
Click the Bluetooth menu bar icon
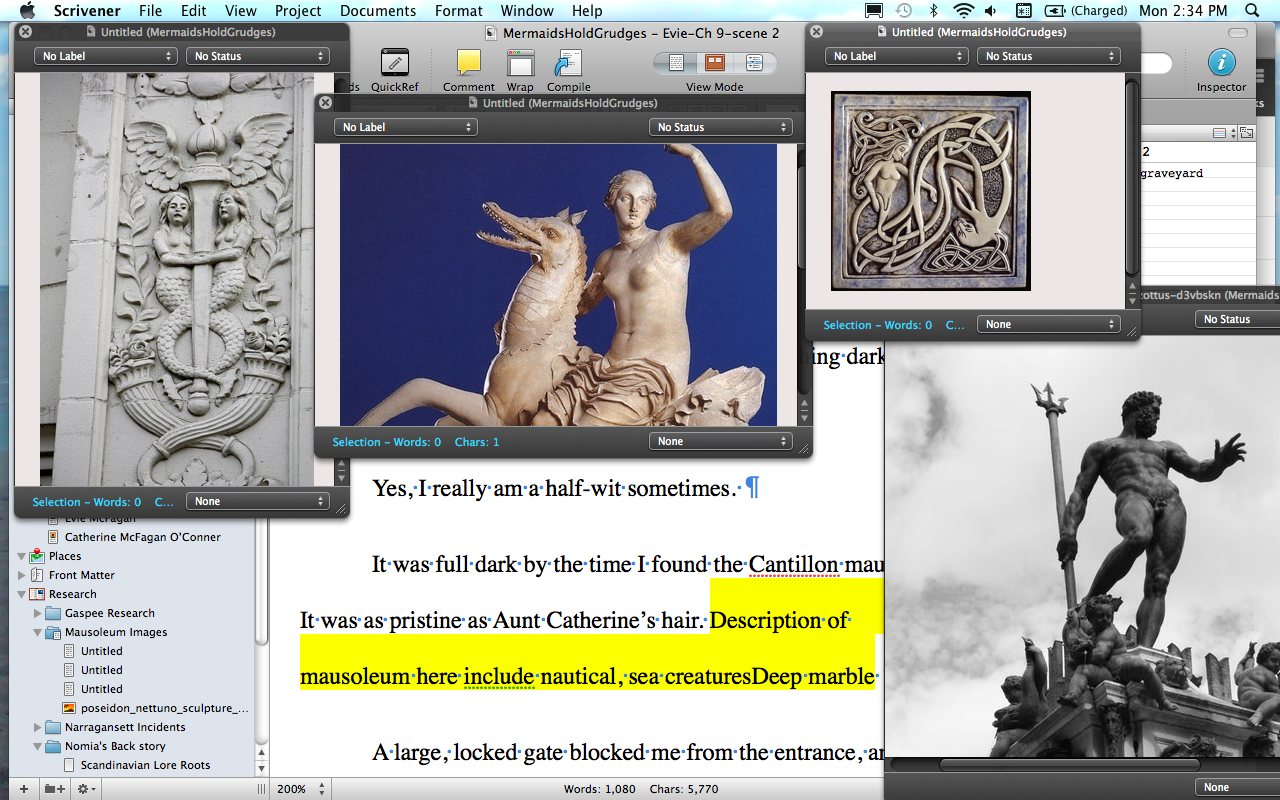[x=934, y=11]
